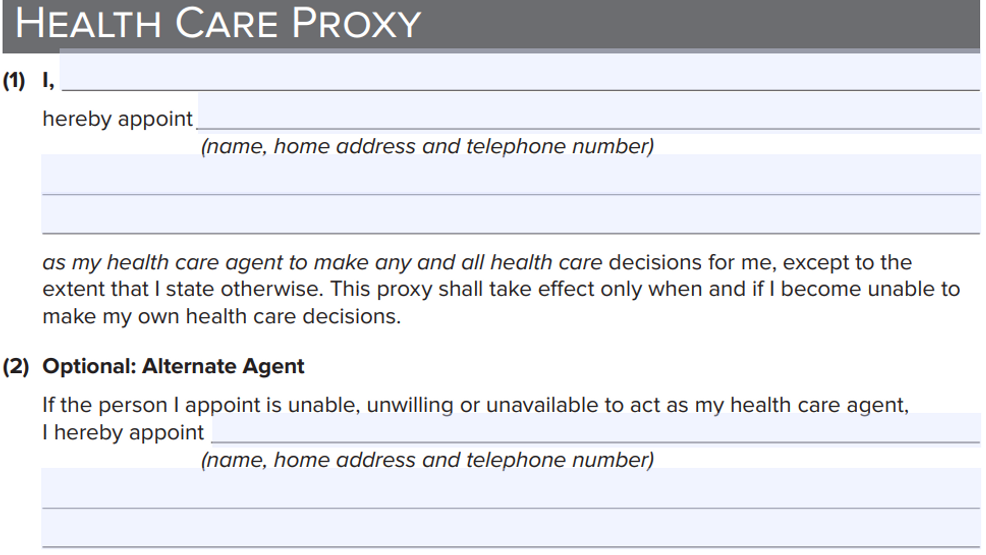Select the alternate agent's second address line
Image resolution: width=986 pixels, height=555 pixels.
[510, 489]
